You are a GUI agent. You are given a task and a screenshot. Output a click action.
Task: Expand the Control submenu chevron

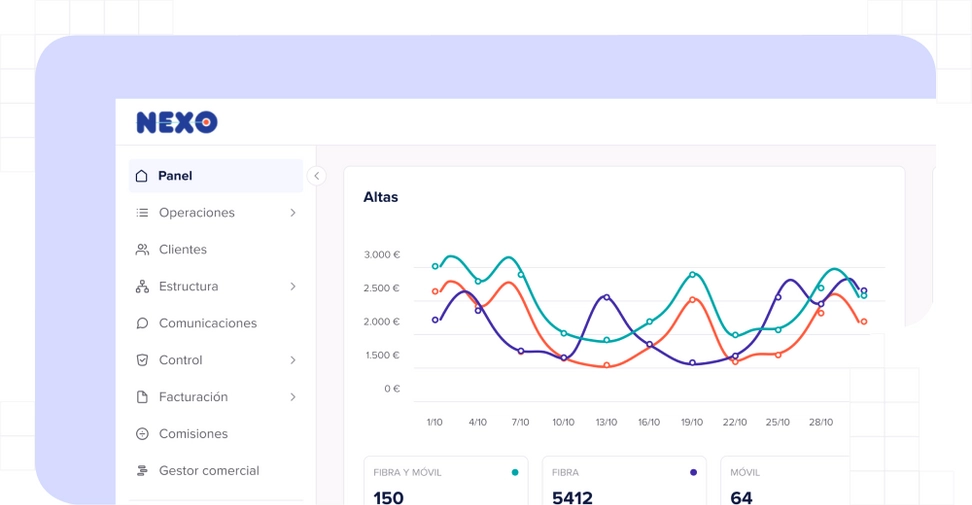pos(293,360)
